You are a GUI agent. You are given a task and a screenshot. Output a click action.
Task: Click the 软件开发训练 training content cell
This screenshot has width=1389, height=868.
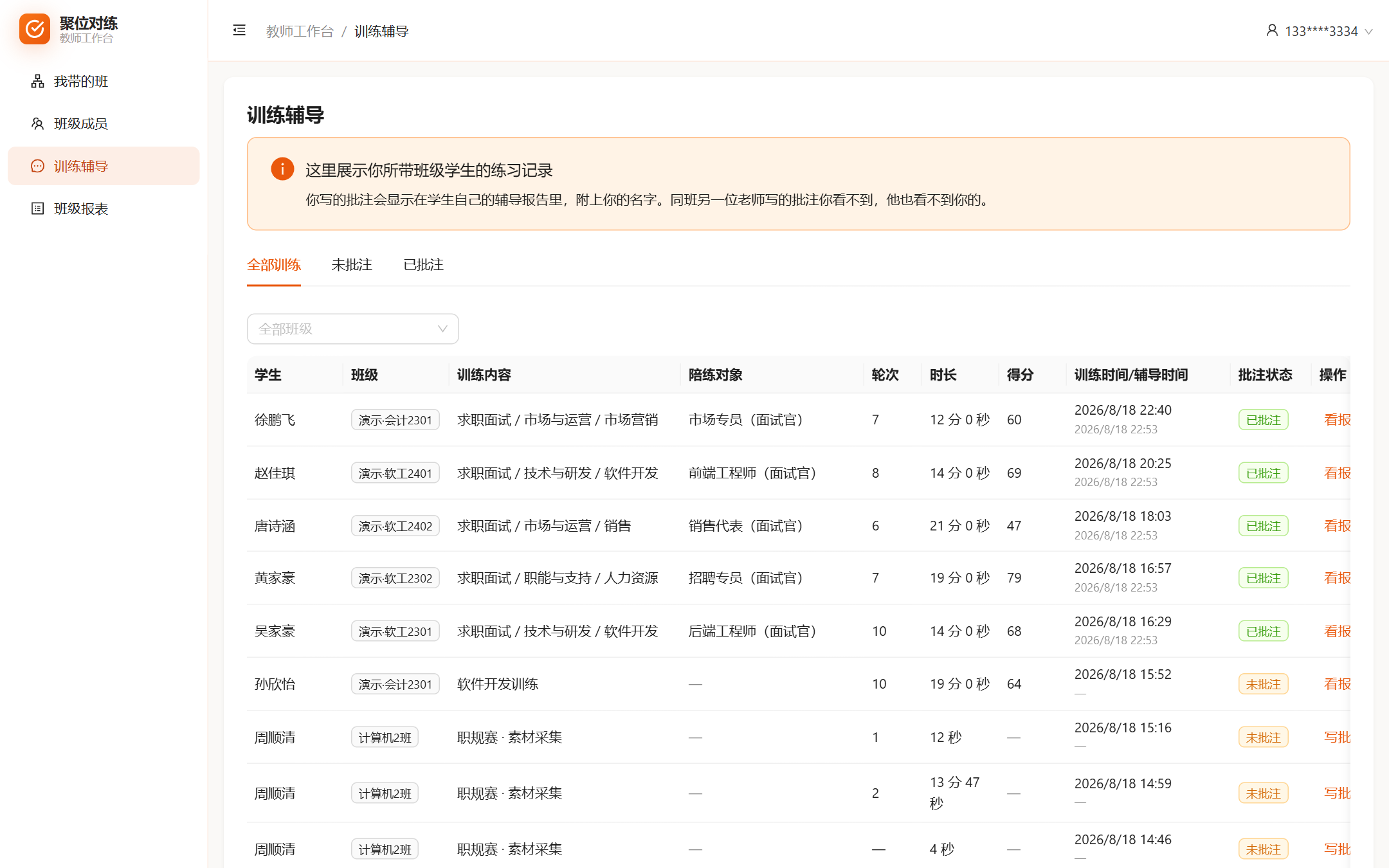498,684
